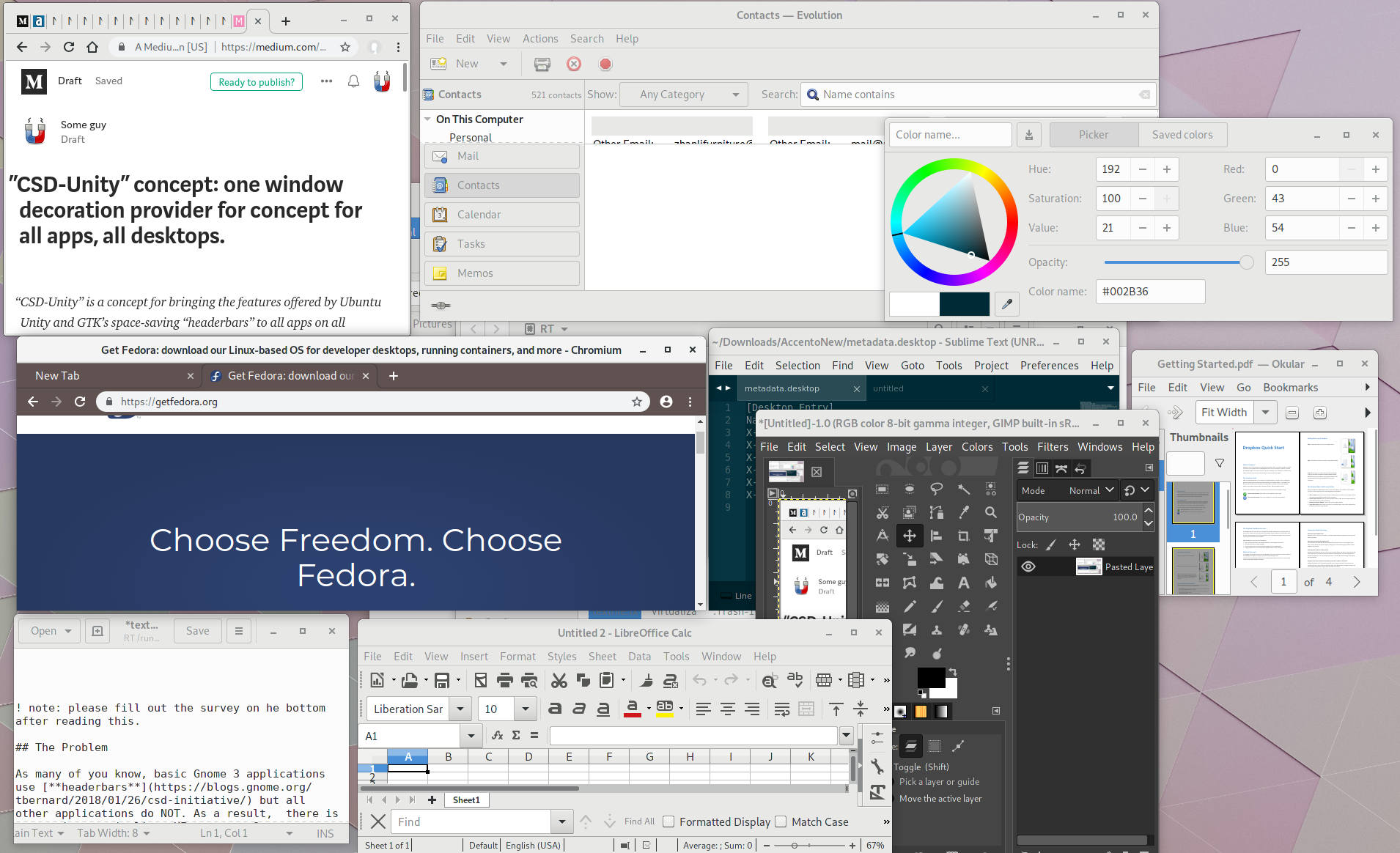Screen dimensions: 1400x853
Task: Open the Fit Width zoom dropdown in Okular
Action: click(x=1266, y=413)
